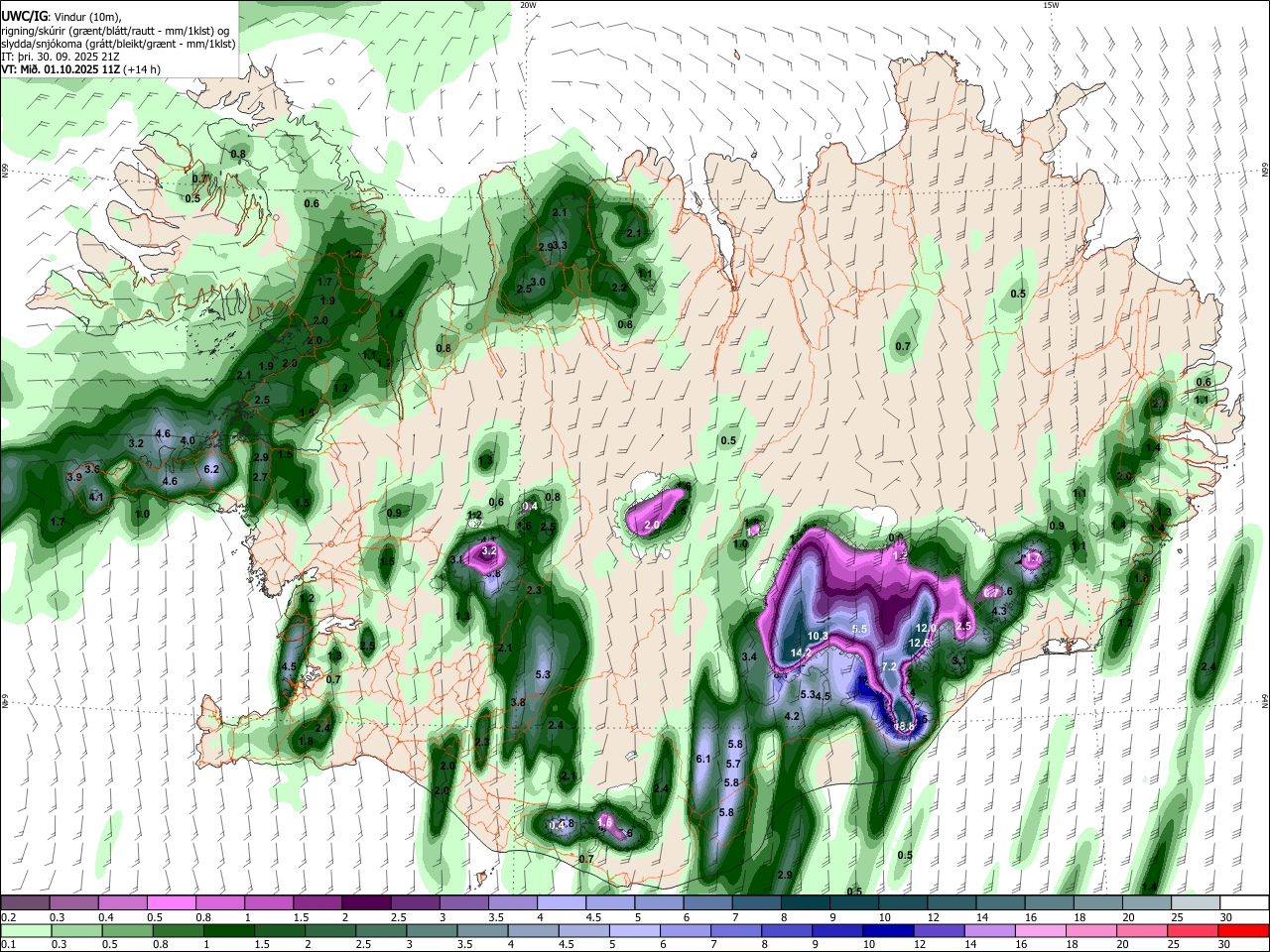Pick the light pink swatch labeled 16 in lower legend
Viewport: 1270px width, 952px height.
coord(1039,930)
